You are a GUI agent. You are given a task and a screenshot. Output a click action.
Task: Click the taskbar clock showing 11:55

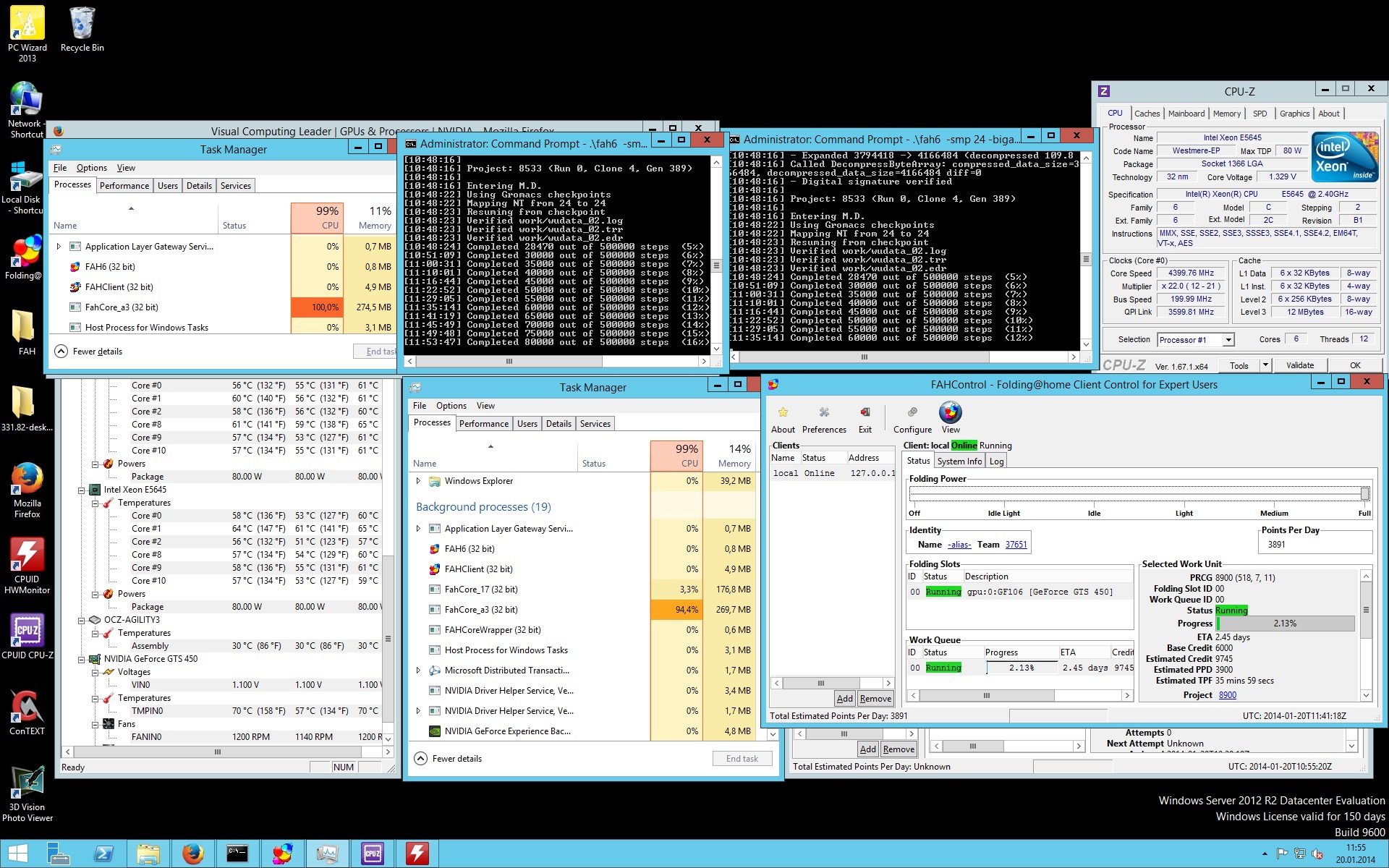click(1356, 854)
